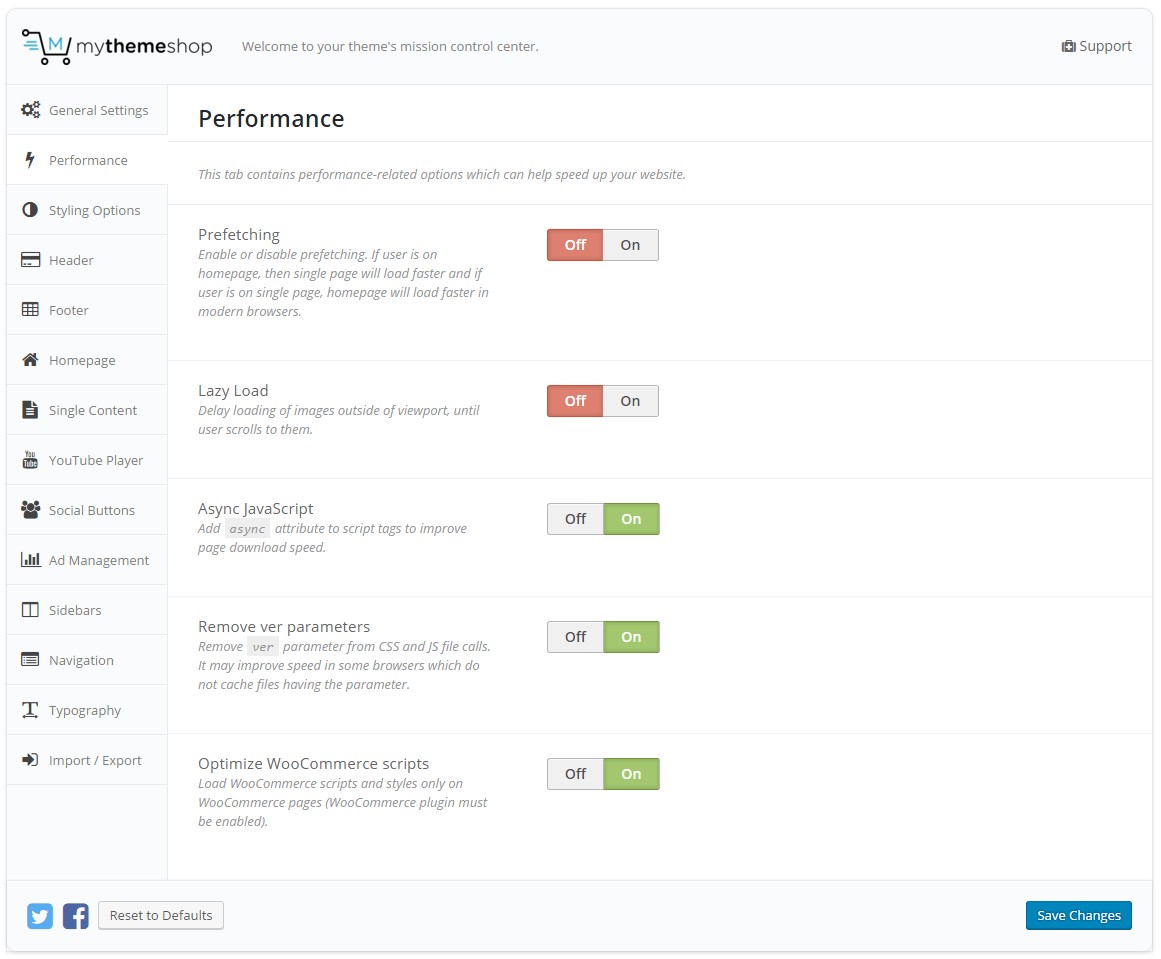Click the Async JavaScript option title
This screenshot has width=1161, height=959.
[x=255, y=509]
